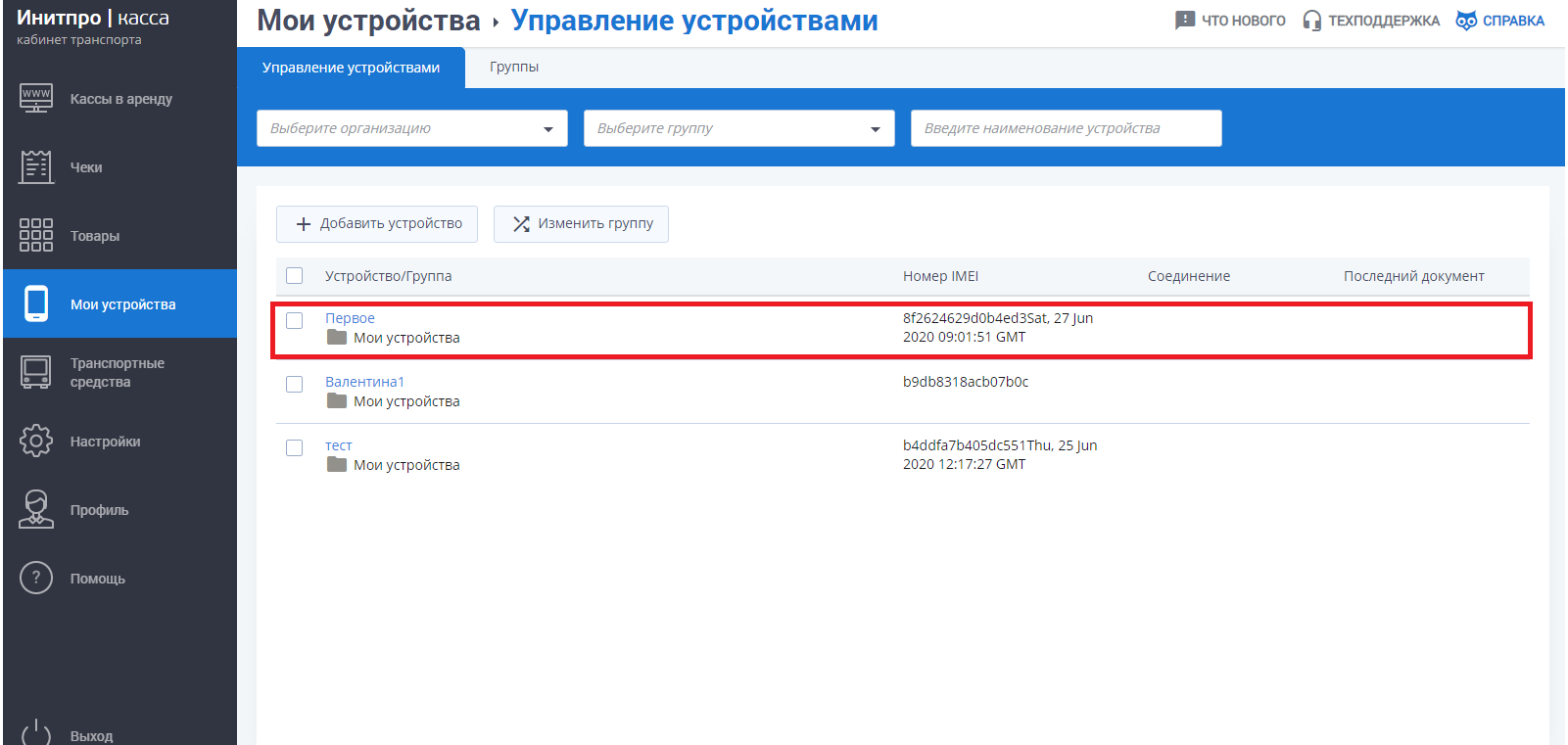This screenshot has width=1568, height=745.
Task: Open the receipts (Чеки) icon in sidebar
Action: (36, 167)
